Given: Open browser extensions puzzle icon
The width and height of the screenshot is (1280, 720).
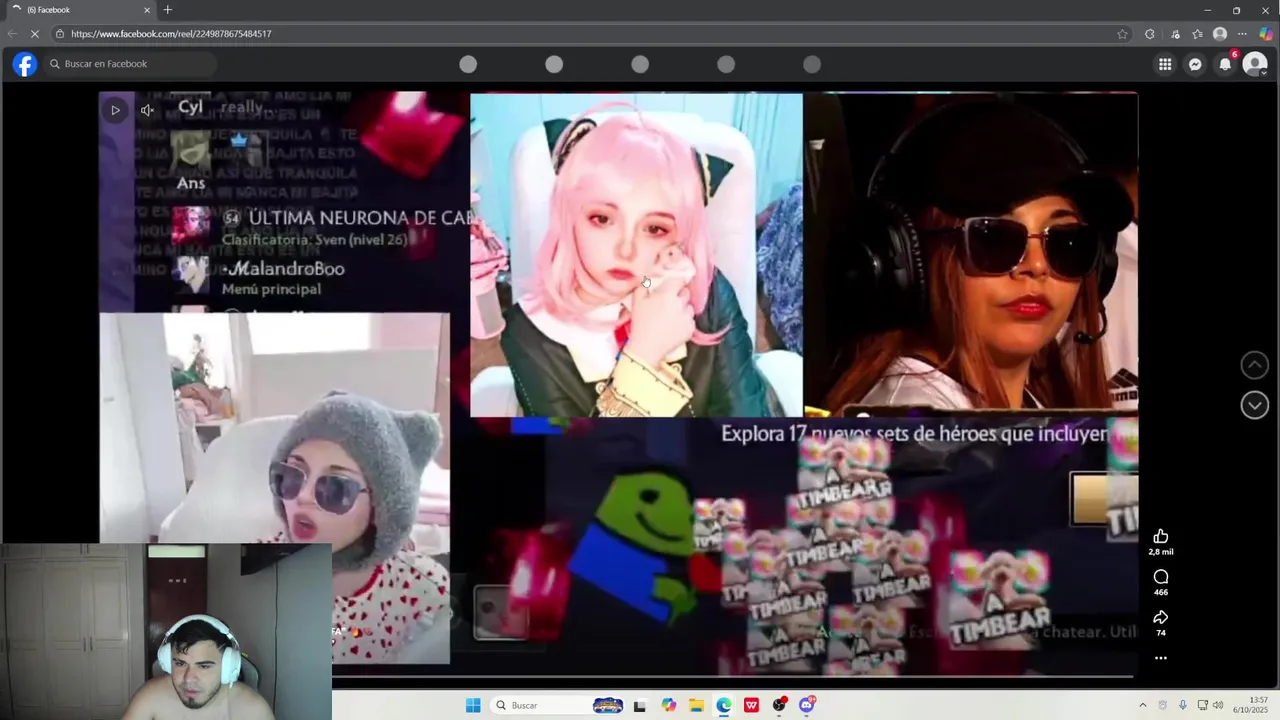Looking at the screenshot, I should pyautogui.click(x=1150, y=34).
